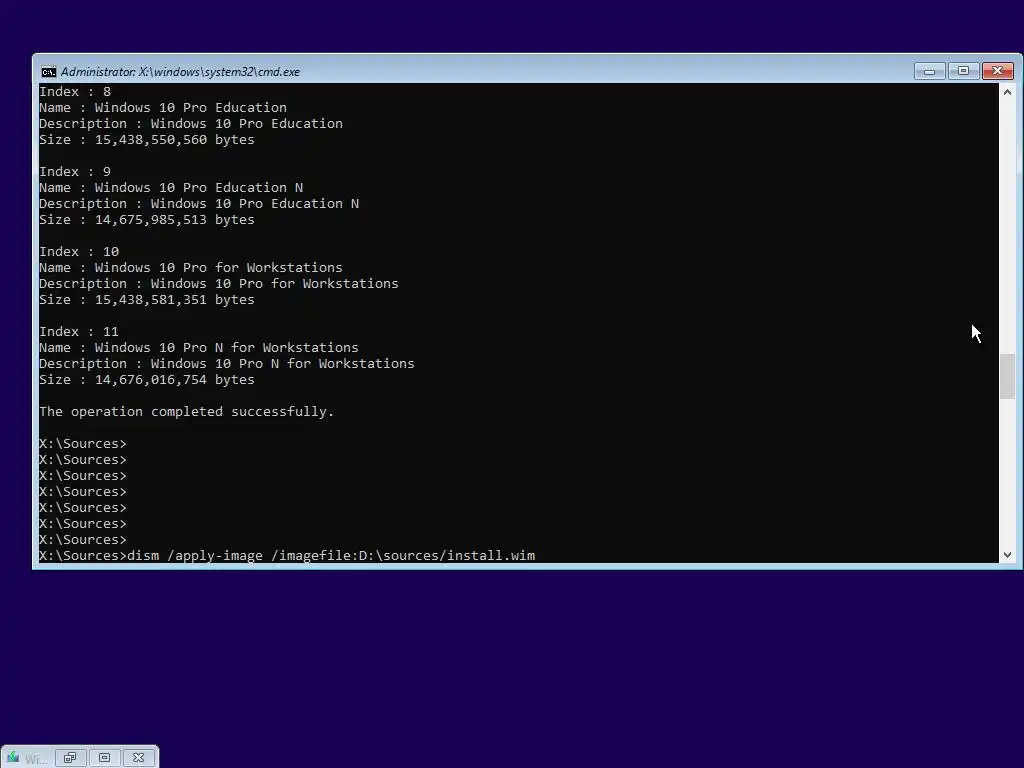This screenshot has height=768, width=1024.
Task: Click the "Size : 15,438,581,351 bytes" line
Action: [147, 300]
